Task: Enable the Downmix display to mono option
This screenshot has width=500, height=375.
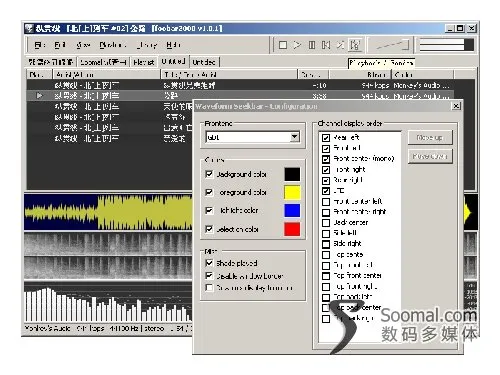Action: tap(209, 287)
